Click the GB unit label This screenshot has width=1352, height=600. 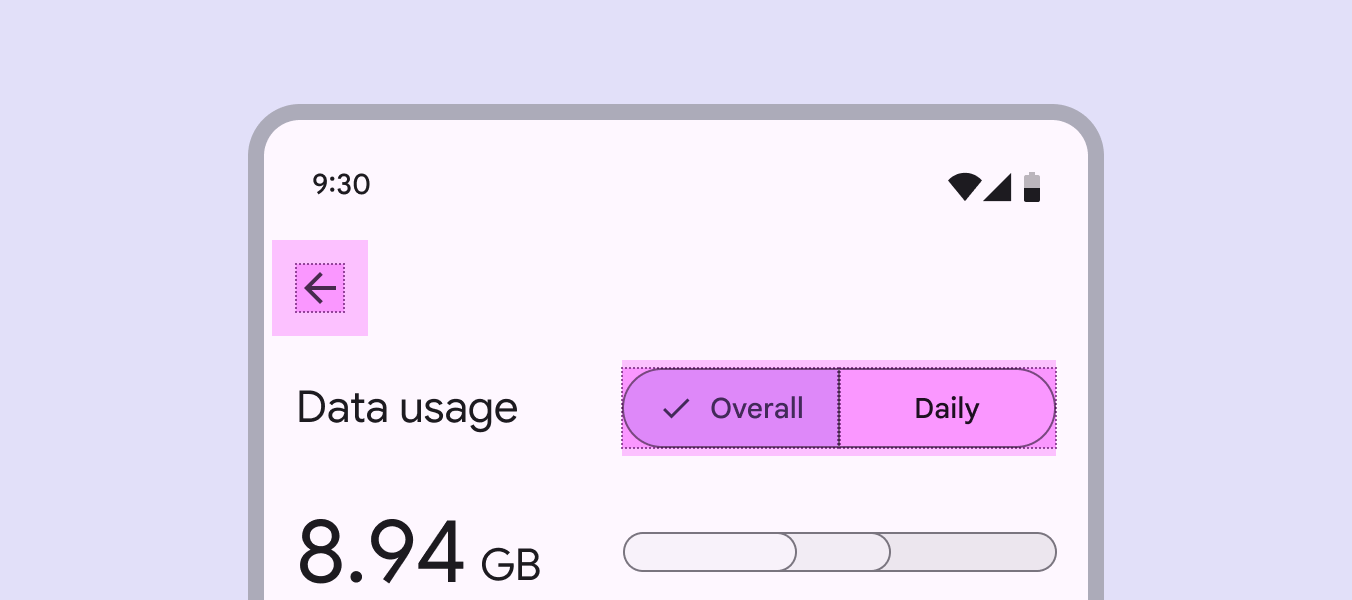[x=511, y=565]
